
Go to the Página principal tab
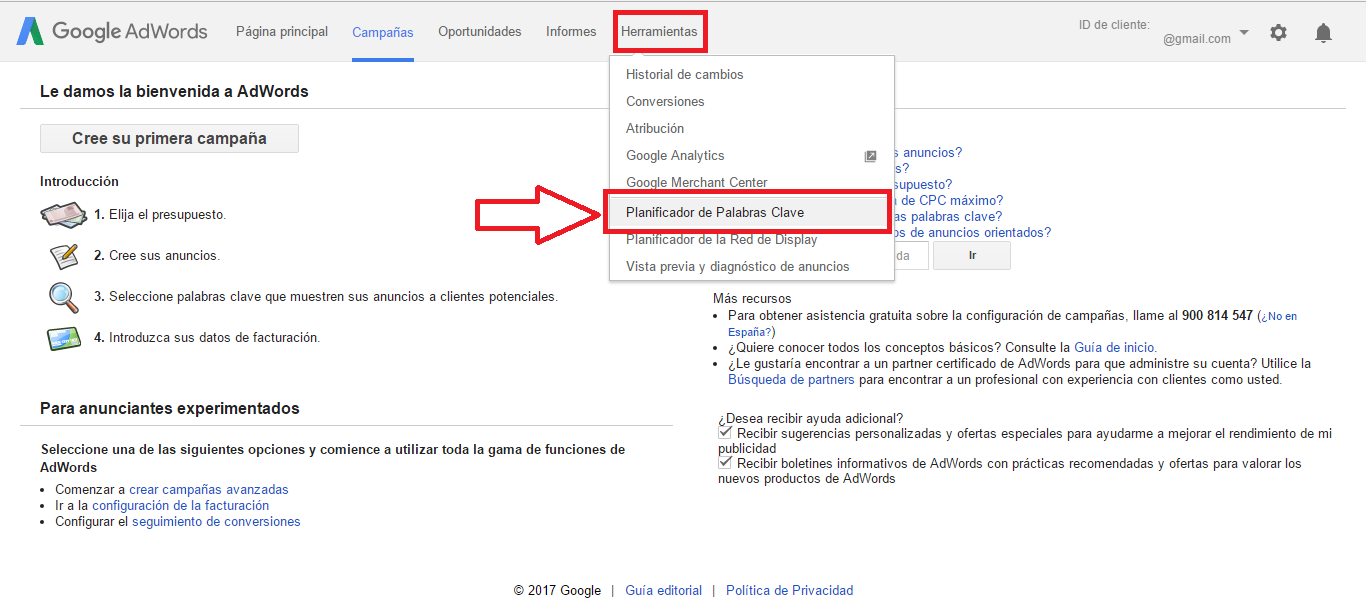point(282,32)
